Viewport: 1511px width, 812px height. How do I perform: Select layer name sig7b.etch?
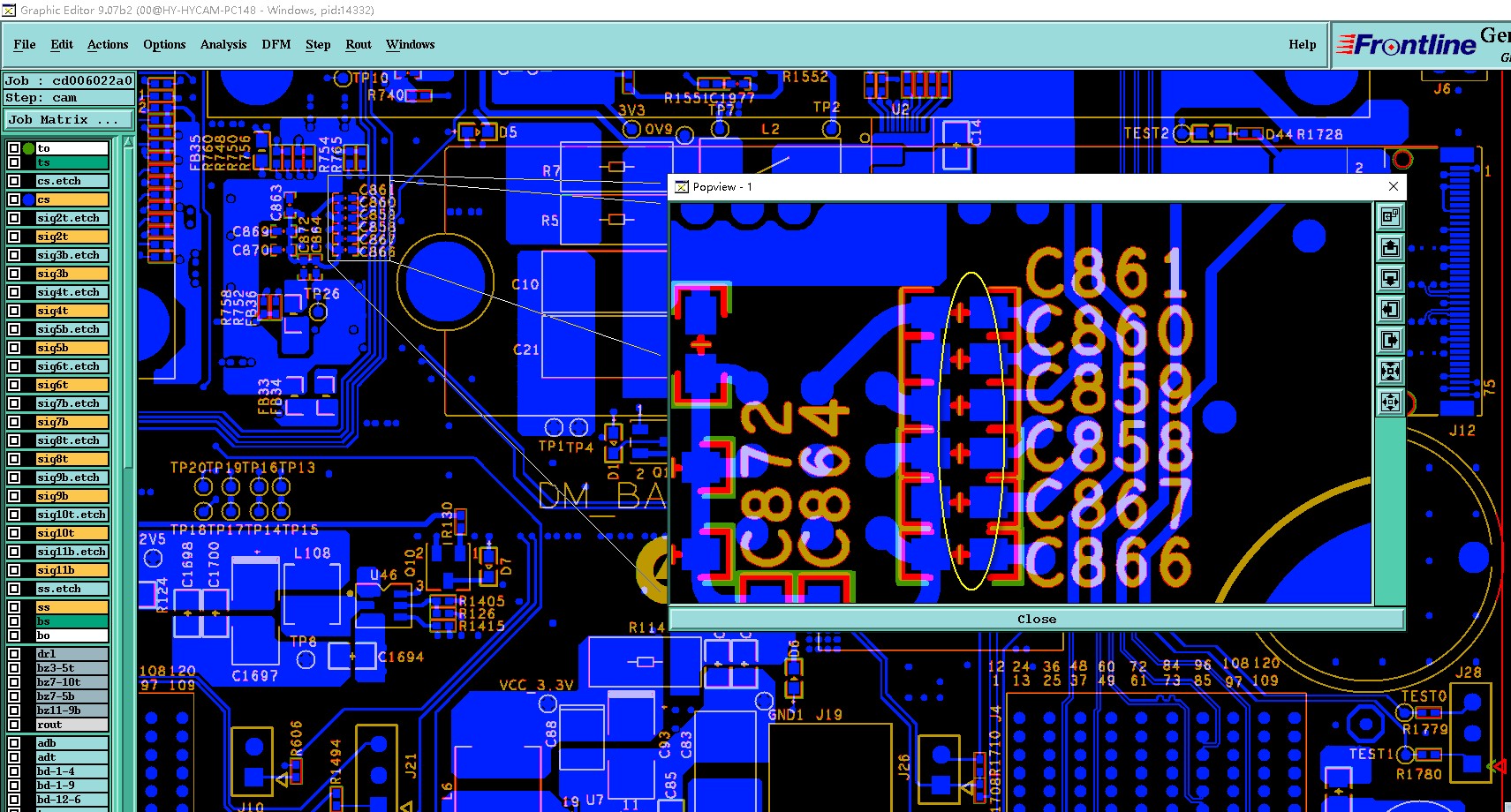coord(72,403)
